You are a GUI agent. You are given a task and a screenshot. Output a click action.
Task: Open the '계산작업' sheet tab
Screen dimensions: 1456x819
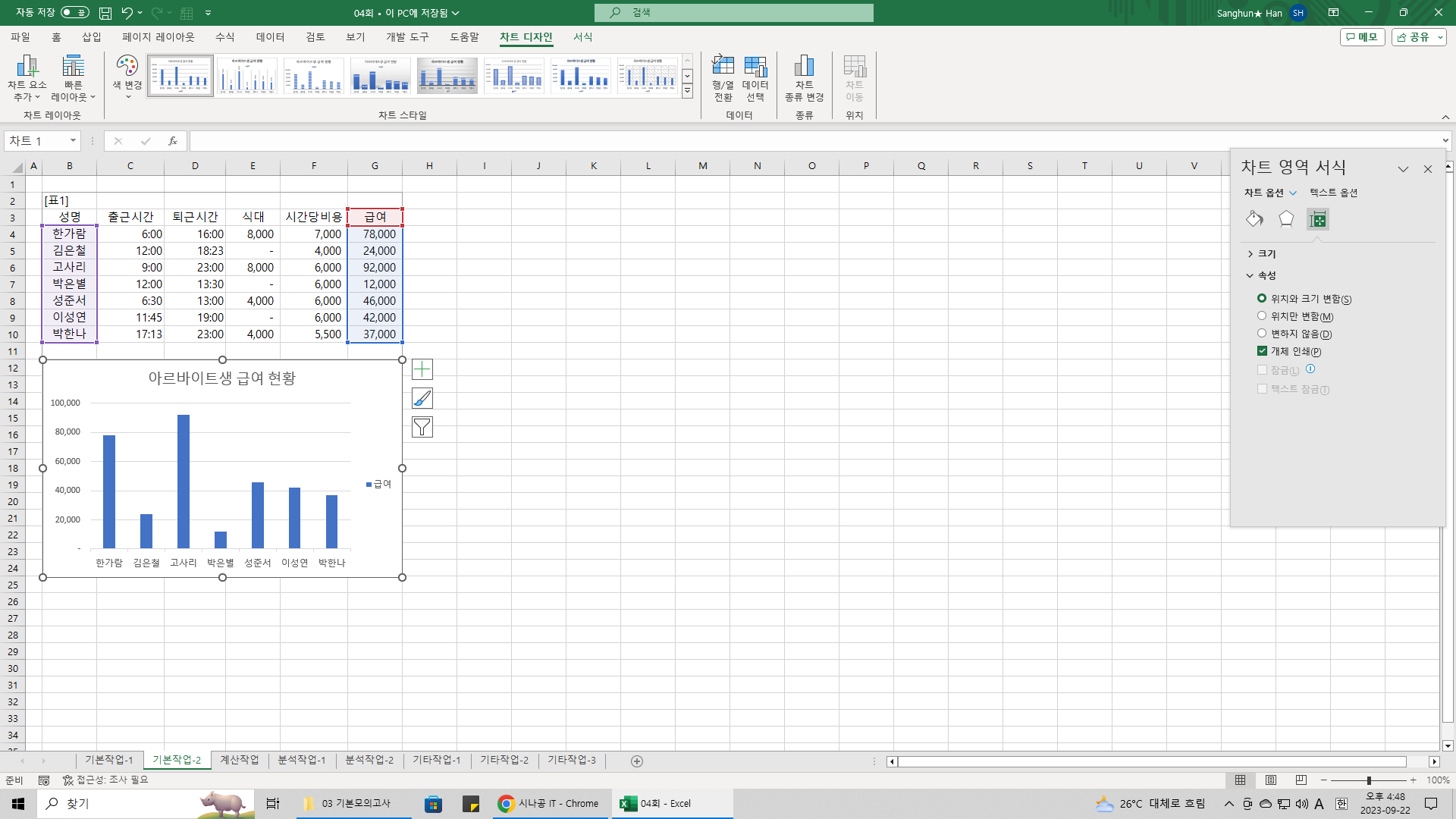pos(239,760)
